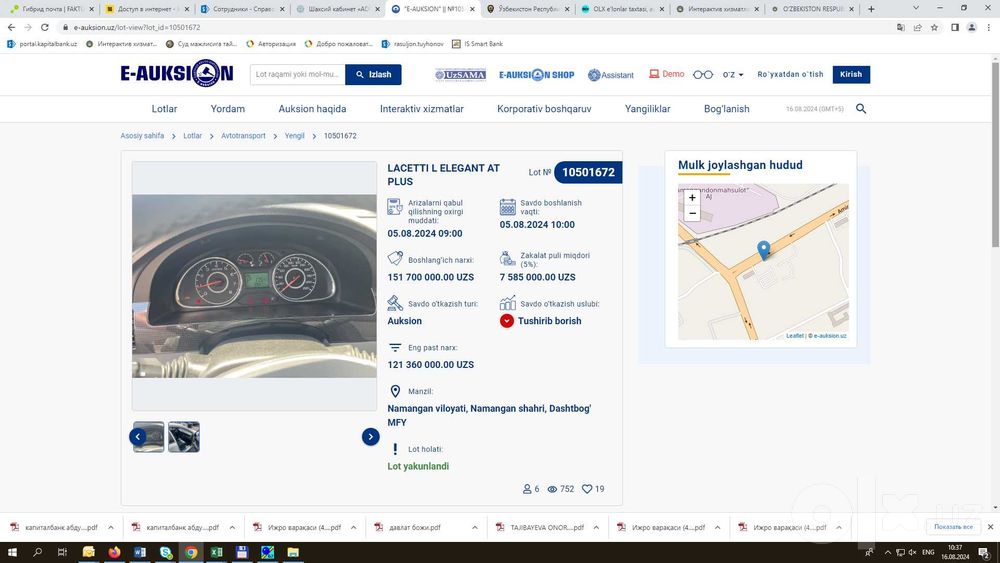Open the давлат божи.pdf download

click(415, 527)
